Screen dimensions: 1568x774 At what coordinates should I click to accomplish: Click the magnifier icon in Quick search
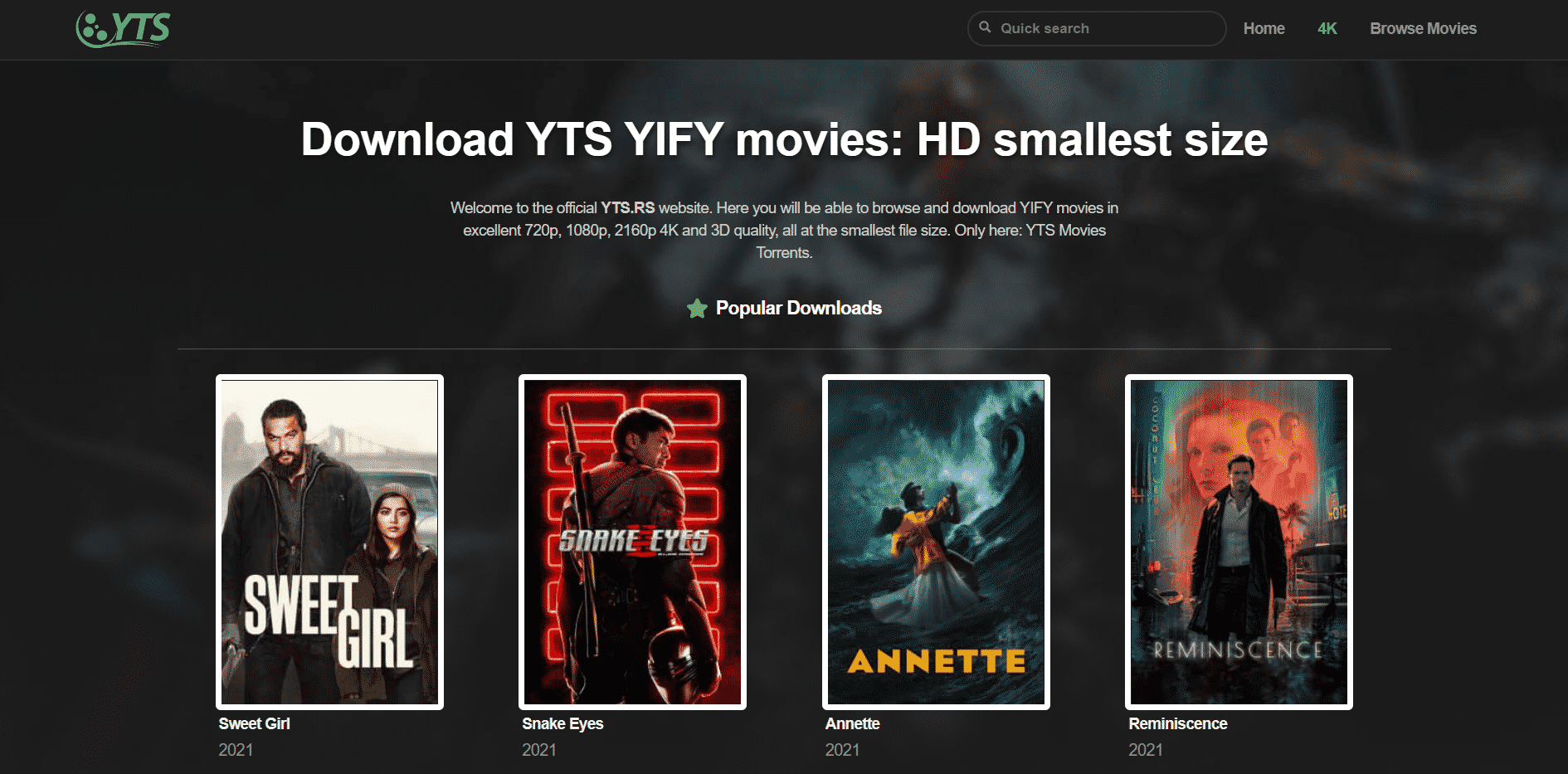point(985,27)
